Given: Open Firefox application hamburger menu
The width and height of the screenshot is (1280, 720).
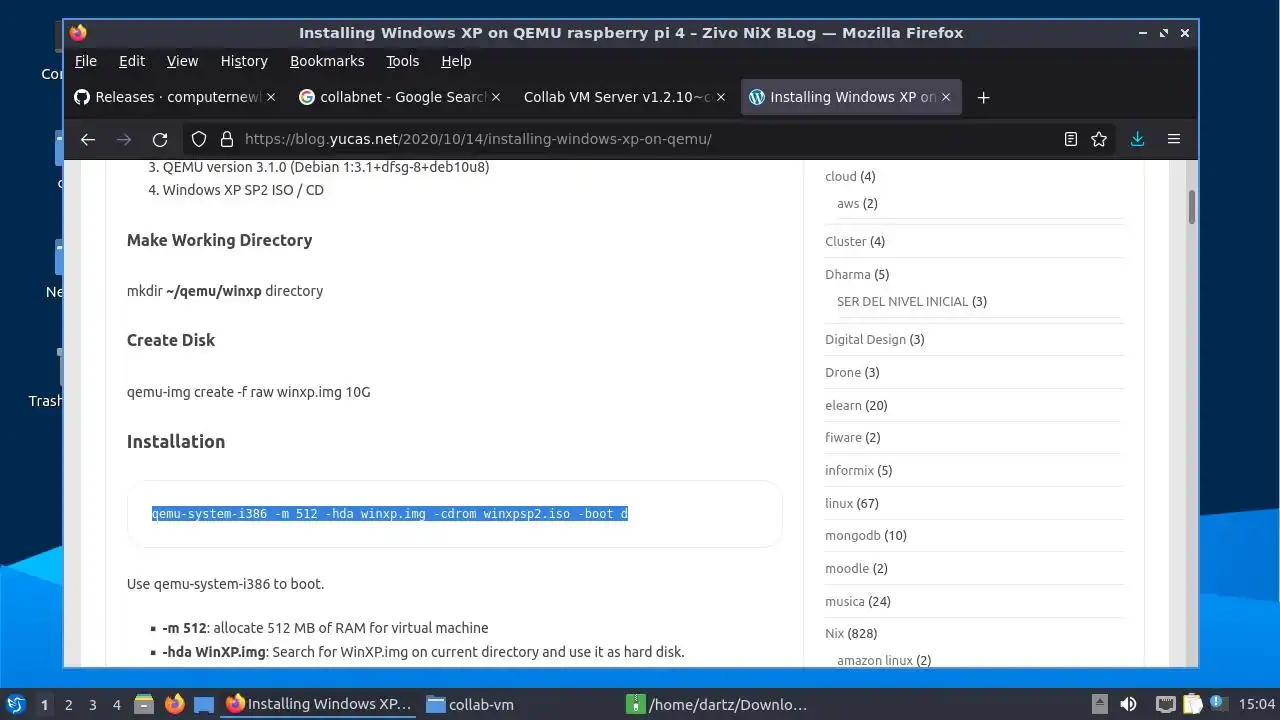Looking at the screenshot, I should 1174,139.
